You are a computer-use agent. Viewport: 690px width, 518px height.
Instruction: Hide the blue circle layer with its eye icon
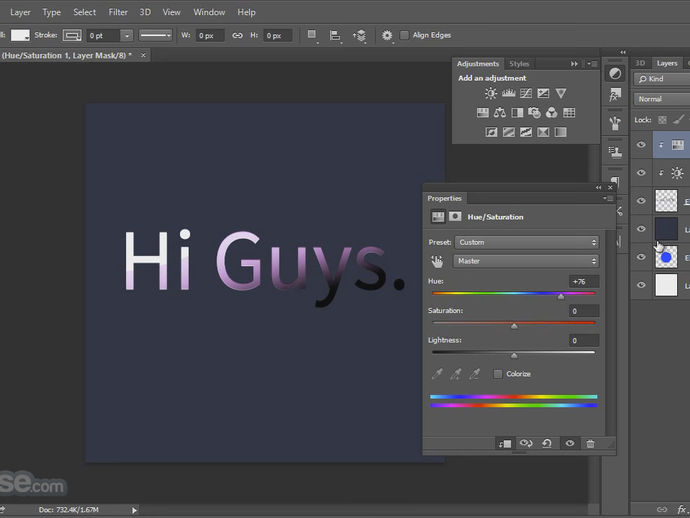641,257
